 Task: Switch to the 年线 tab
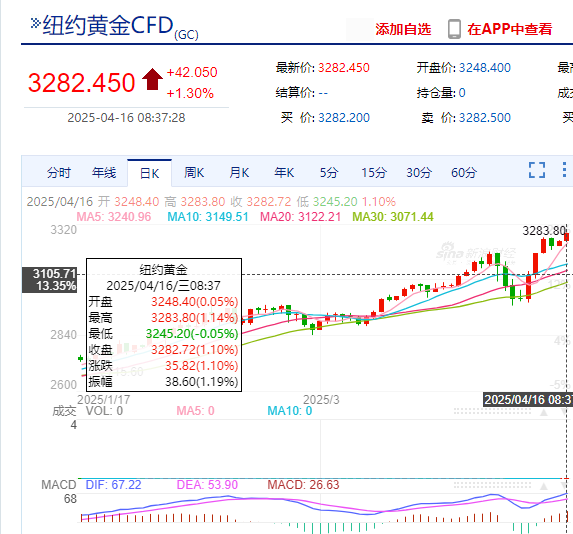click(104, 173)
